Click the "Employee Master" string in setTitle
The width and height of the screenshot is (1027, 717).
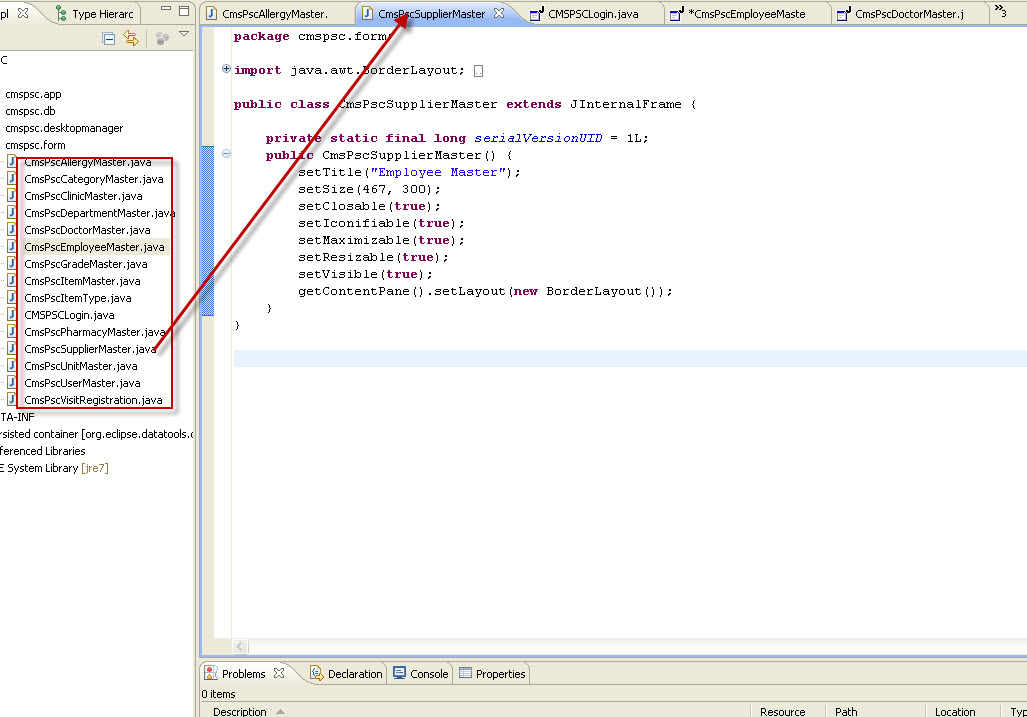[x=438, y=173]
